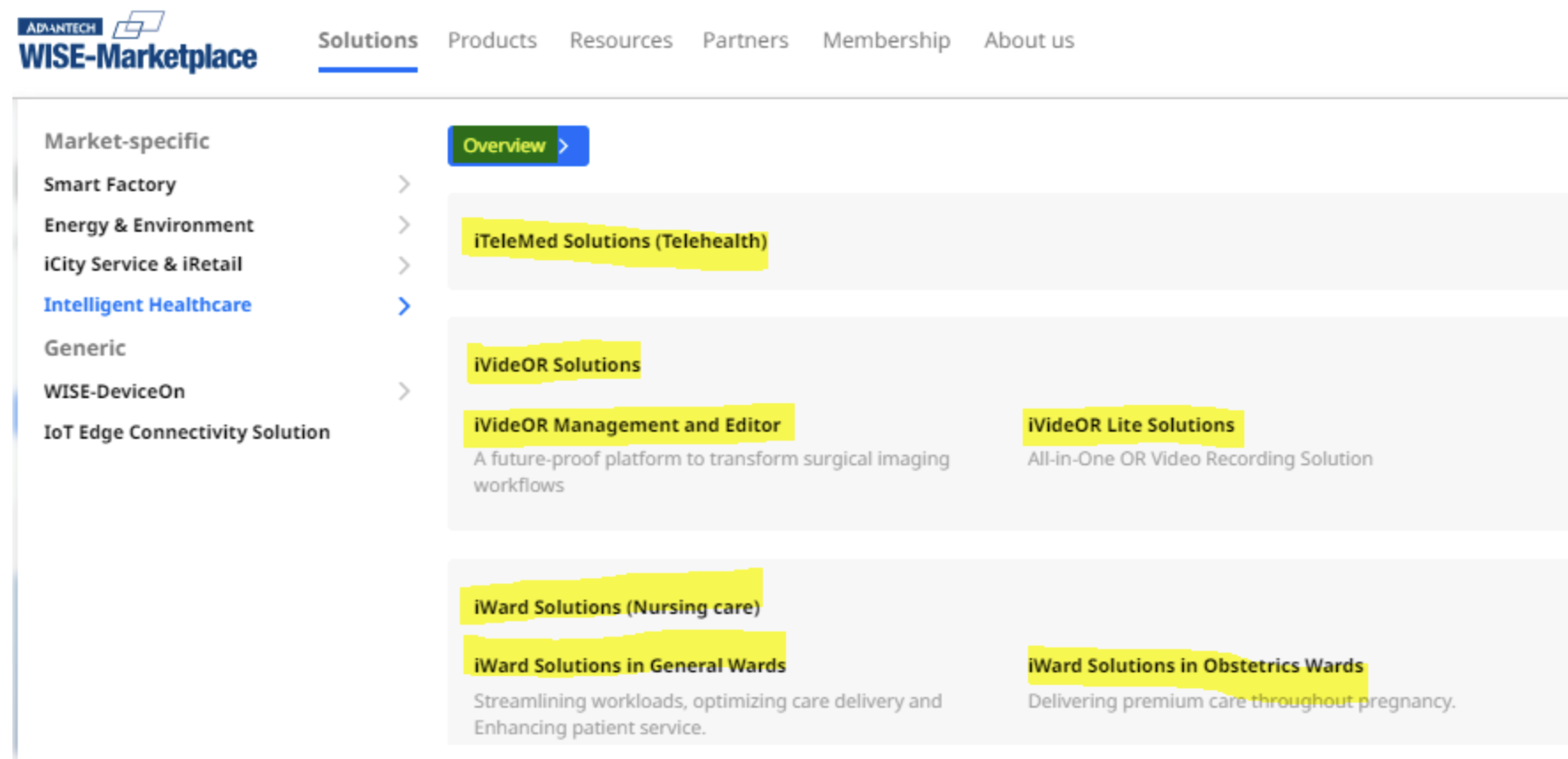Go to the Resources menu item

click(x=620, y=41)
